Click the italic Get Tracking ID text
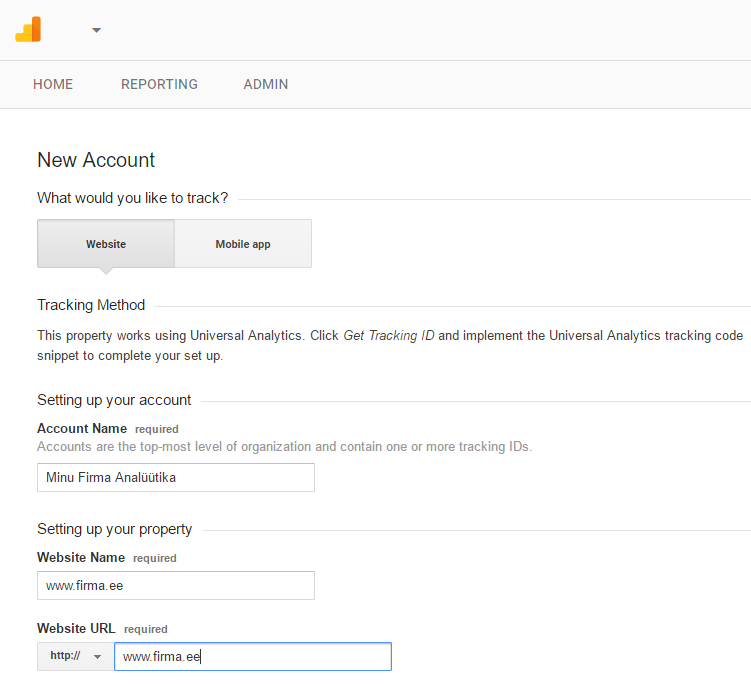Viewport: 751px width, 684px height. click(x=388, y=336)
